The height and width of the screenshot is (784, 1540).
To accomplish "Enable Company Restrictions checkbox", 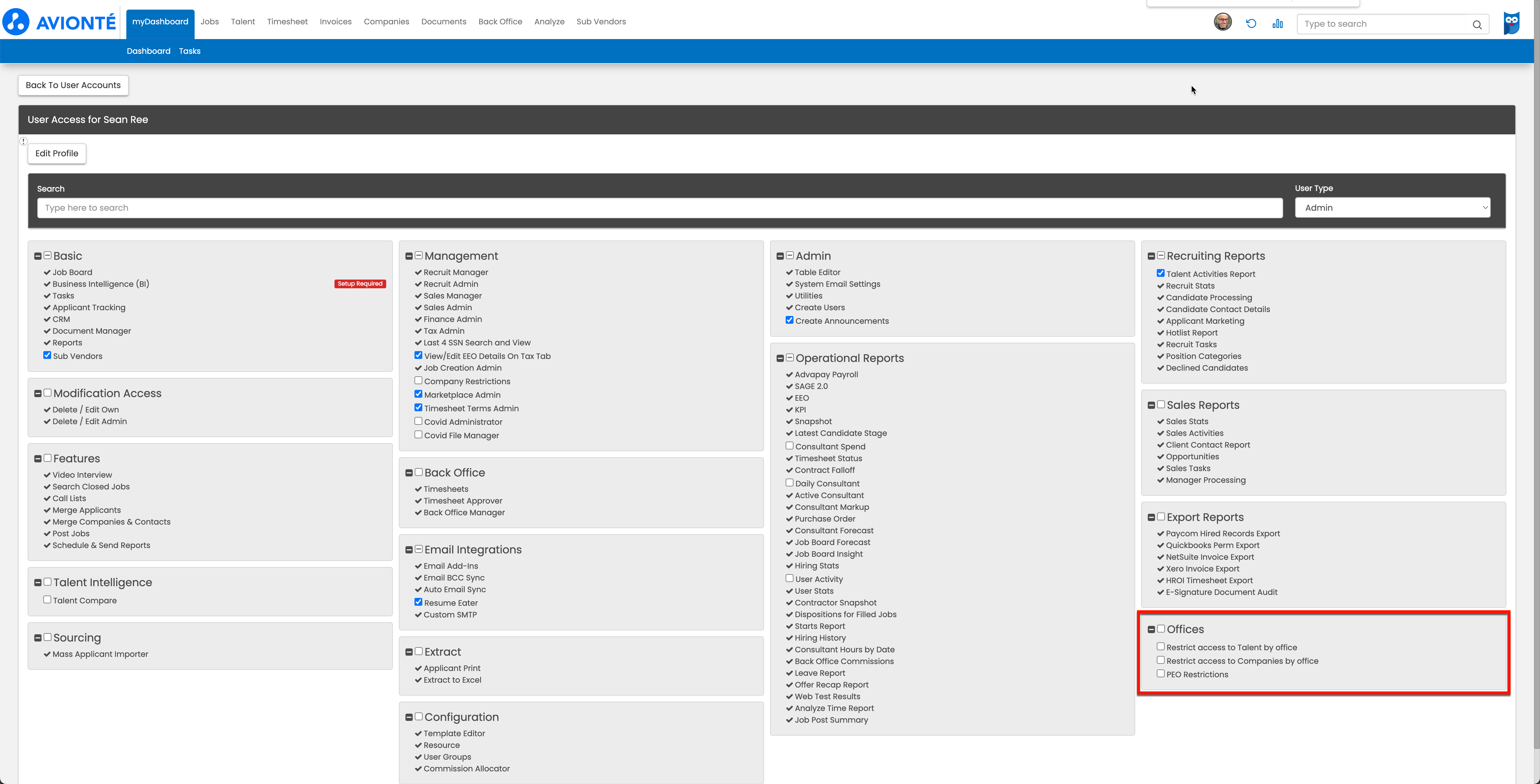I will tap(418, 381).
